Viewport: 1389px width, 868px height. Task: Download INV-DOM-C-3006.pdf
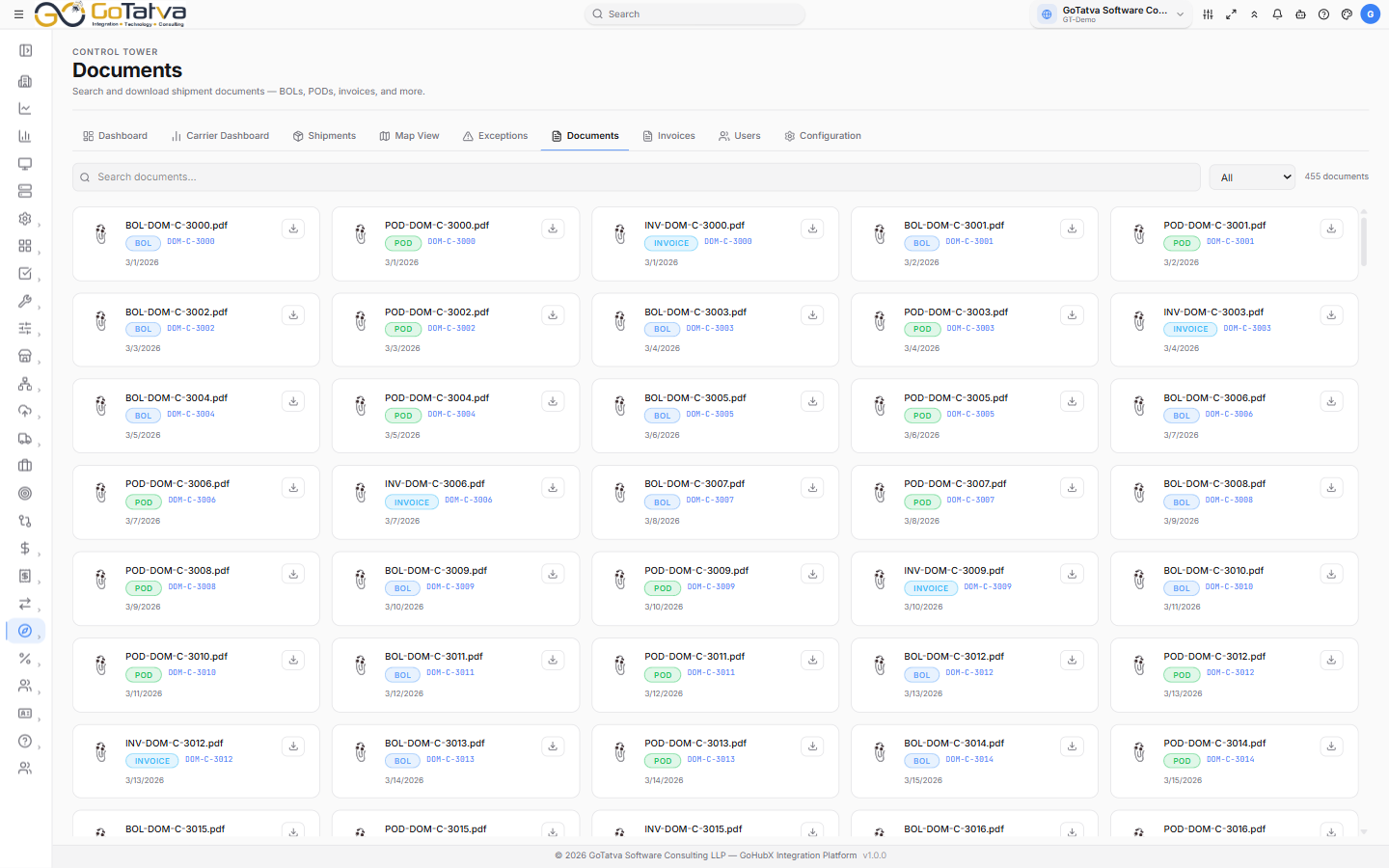point(553,488)
